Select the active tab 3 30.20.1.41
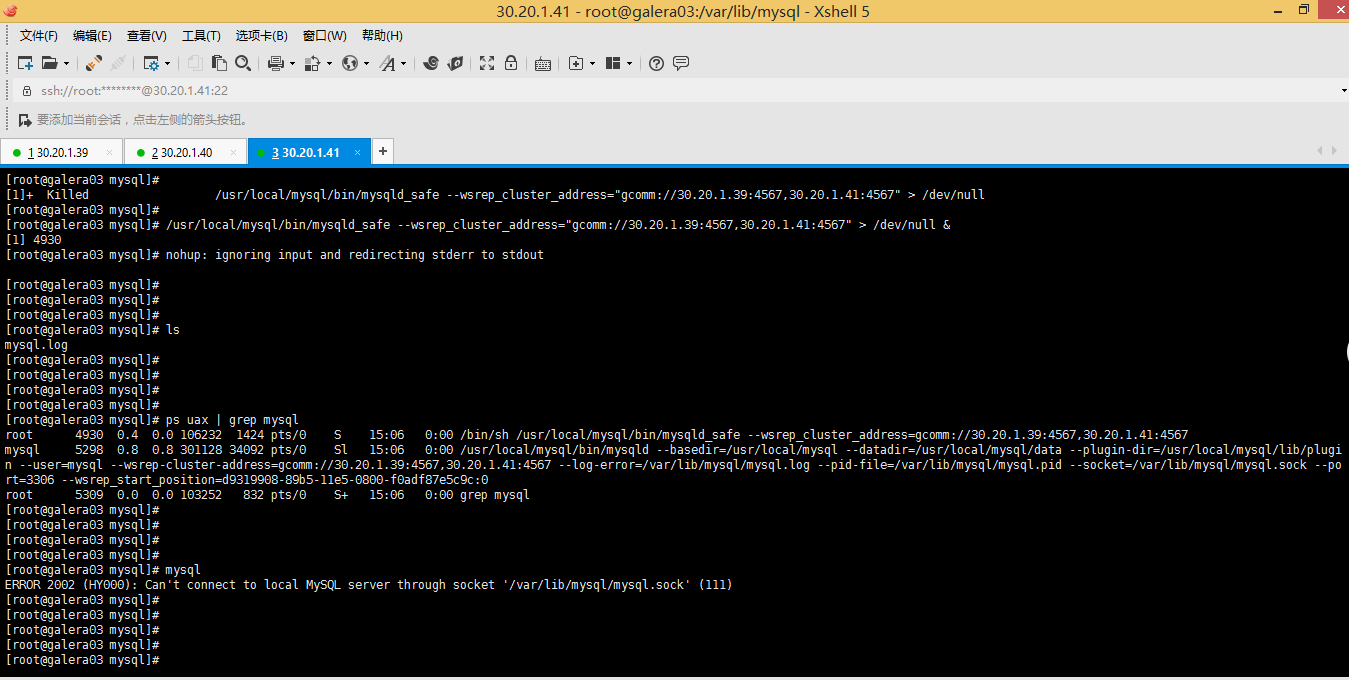 [308, 152]
